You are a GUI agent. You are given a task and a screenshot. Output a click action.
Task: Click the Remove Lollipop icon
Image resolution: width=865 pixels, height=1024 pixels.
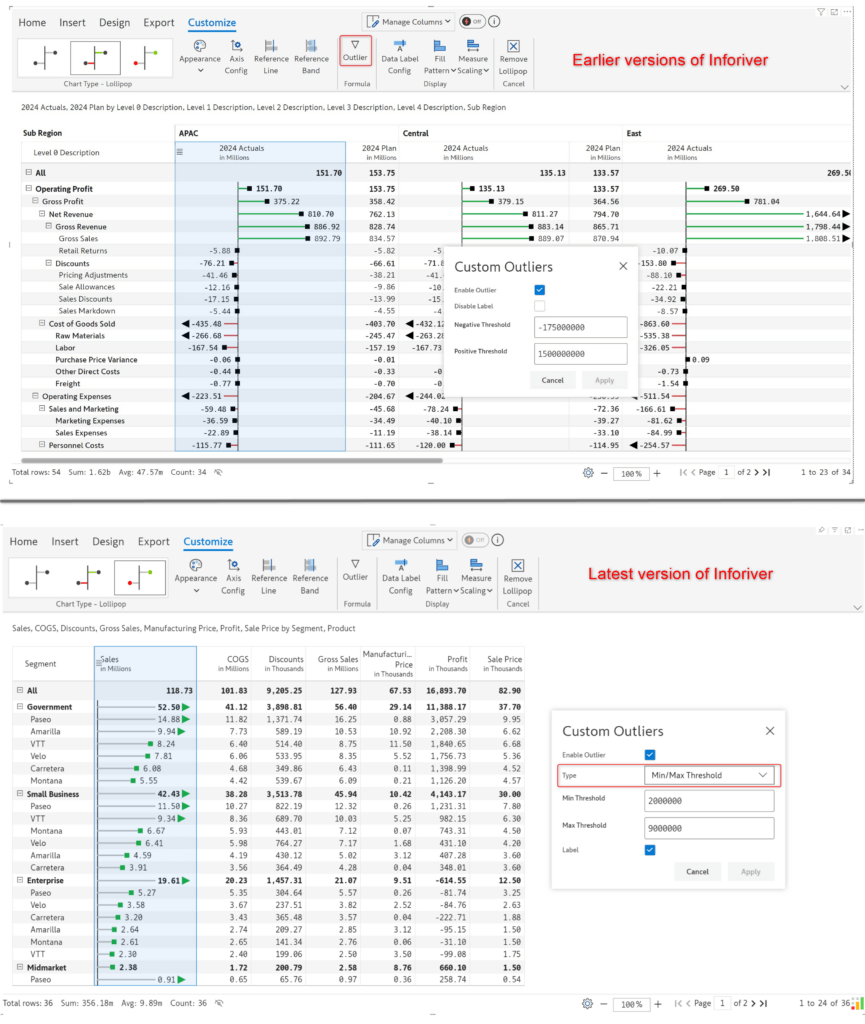click(513, 50)
